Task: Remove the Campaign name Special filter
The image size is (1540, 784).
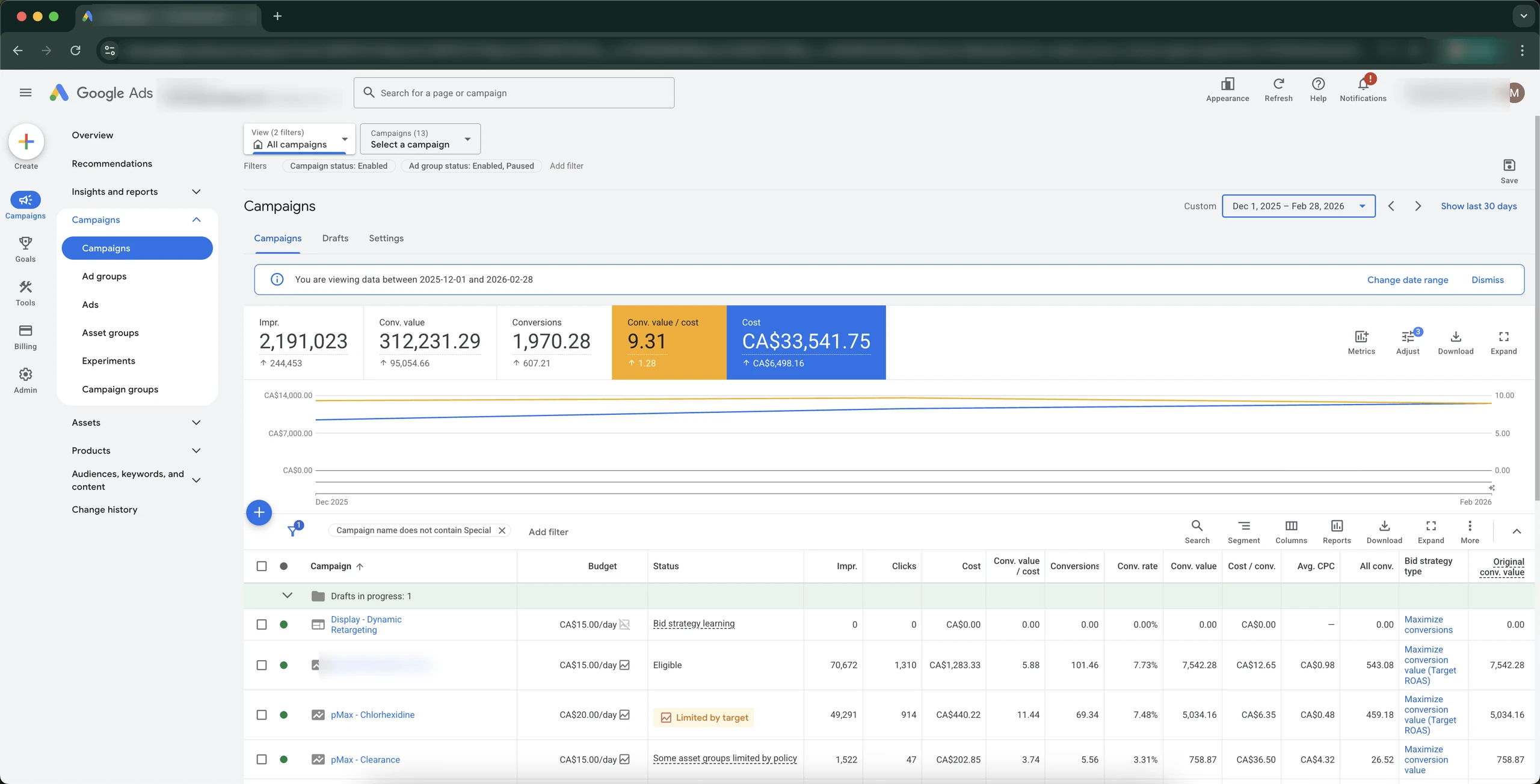Action: point(502,530)
